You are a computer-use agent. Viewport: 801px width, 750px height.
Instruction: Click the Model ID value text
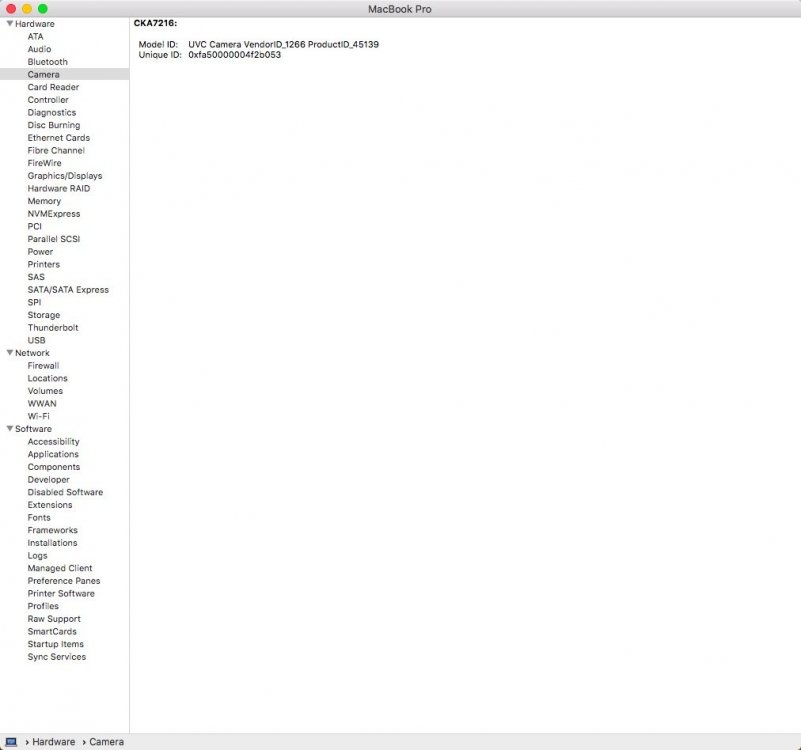click(284, 44)
